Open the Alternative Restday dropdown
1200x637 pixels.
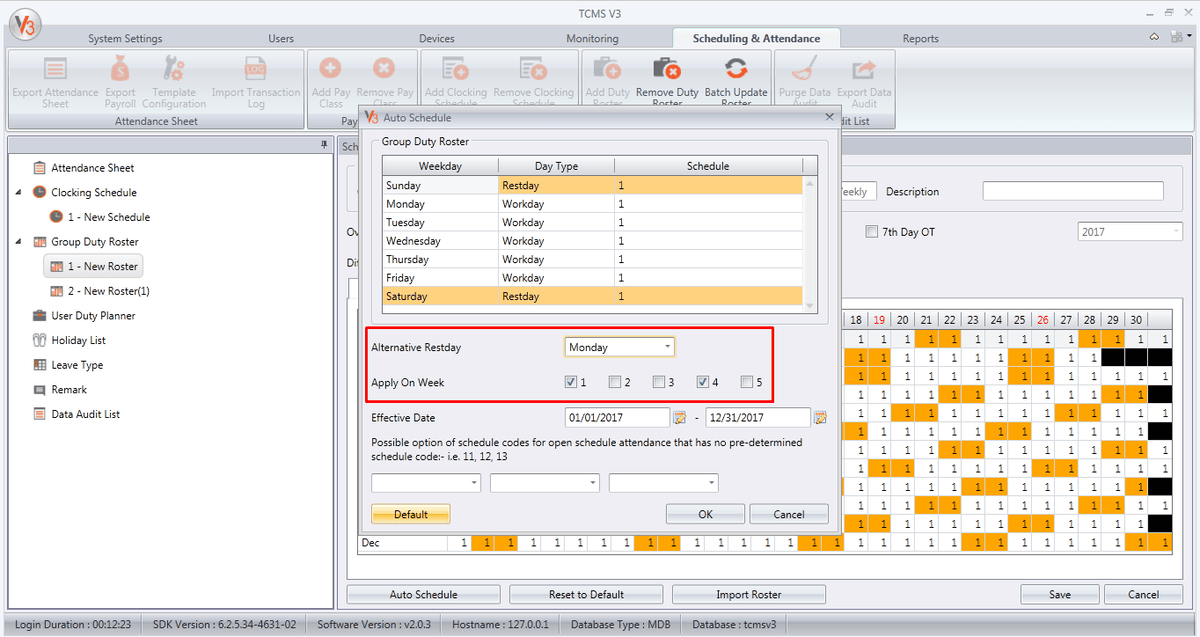click(619, 347)
